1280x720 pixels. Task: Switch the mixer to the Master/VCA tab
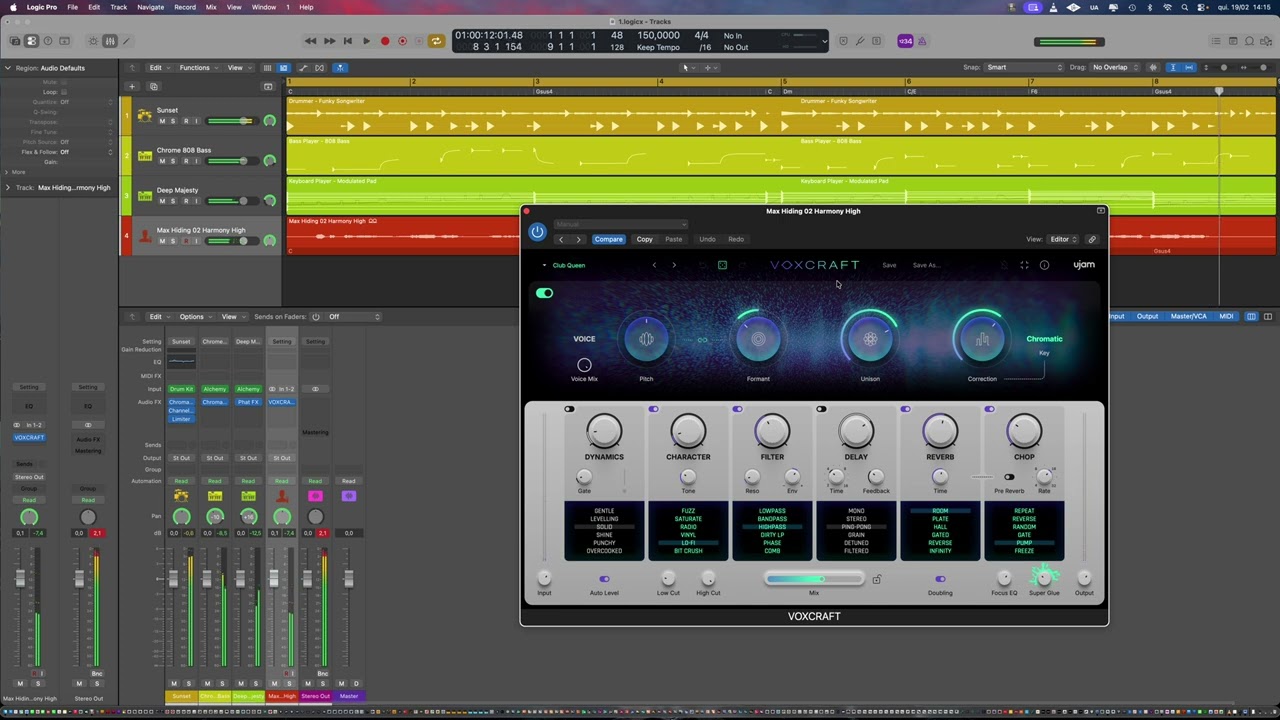[x=1188, y=317]
